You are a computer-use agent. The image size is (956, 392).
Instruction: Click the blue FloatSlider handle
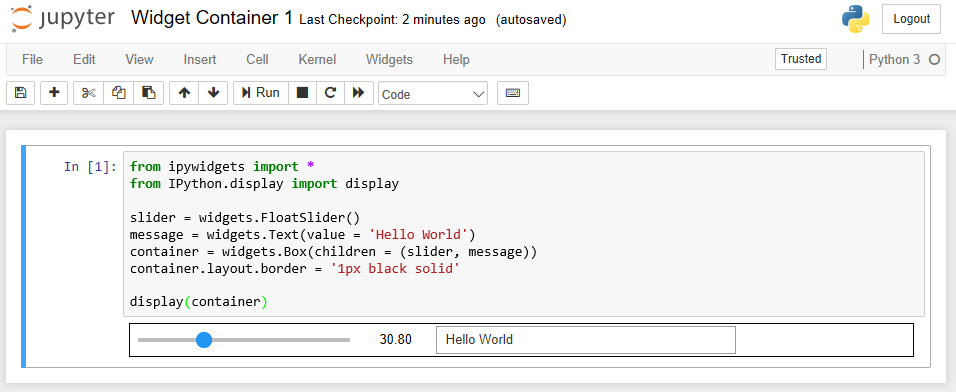pyautogui.click(x=204, y=340)
